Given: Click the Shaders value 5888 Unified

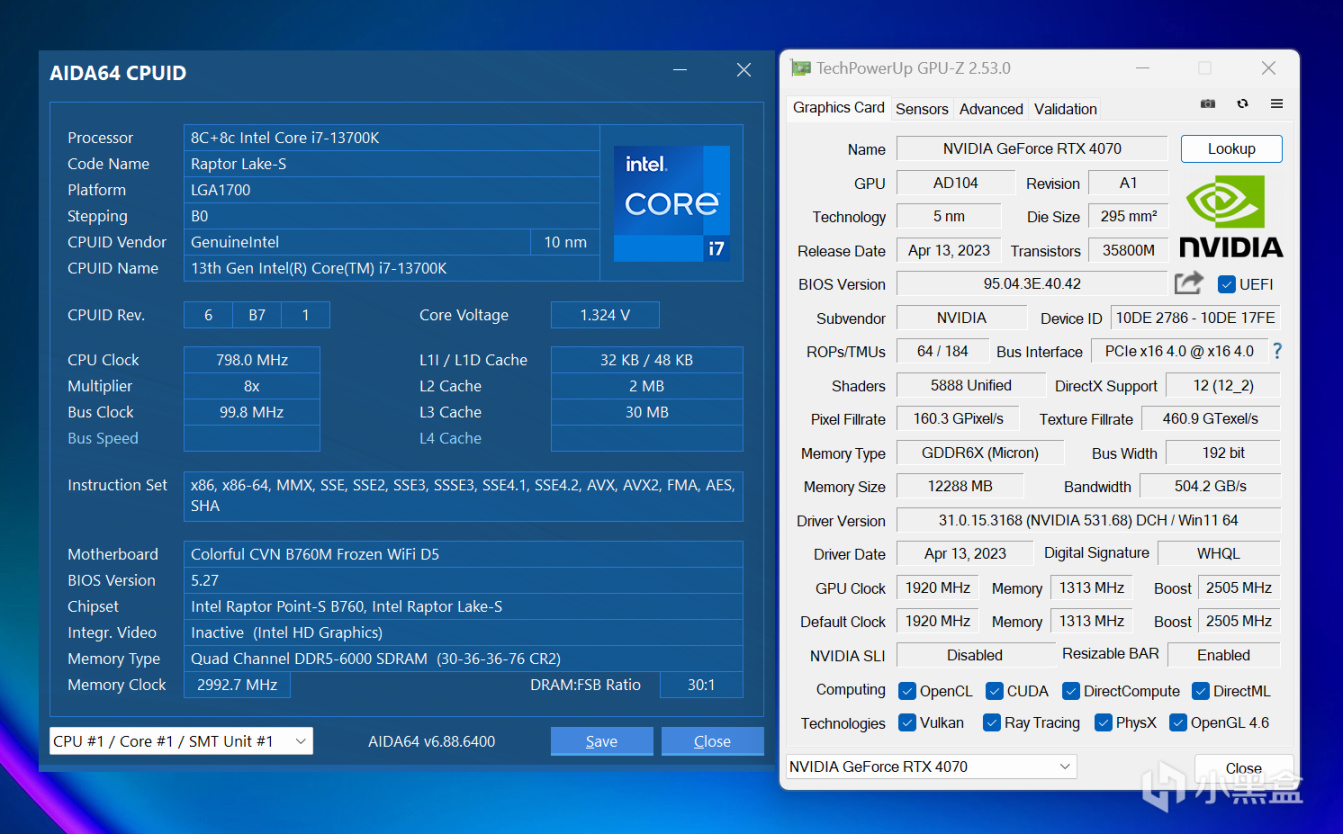Looking at the screenshot, I should (x=971, y=385).
